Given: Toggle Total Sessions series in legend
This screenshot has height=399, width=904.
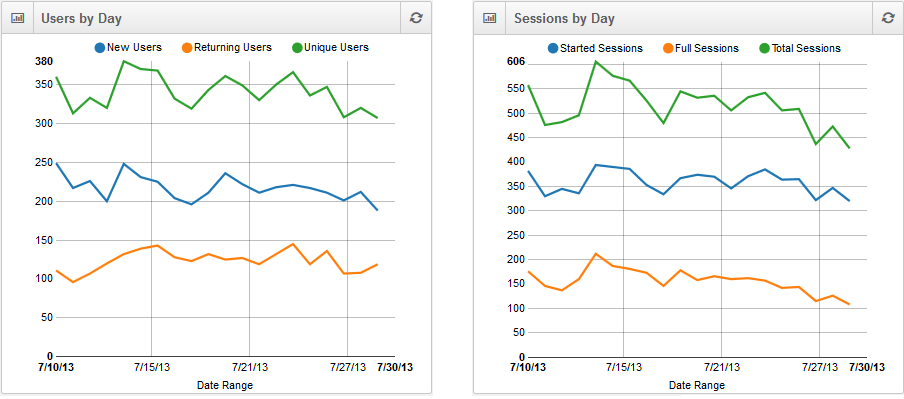Looking at the screenshot, I should 800,49.
